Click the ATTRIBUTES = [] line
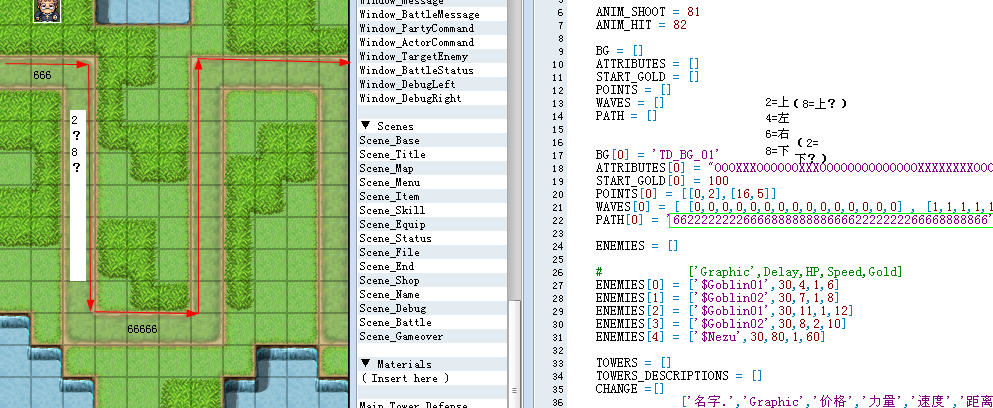Screen dimensions: 993x408 point(647,63)
